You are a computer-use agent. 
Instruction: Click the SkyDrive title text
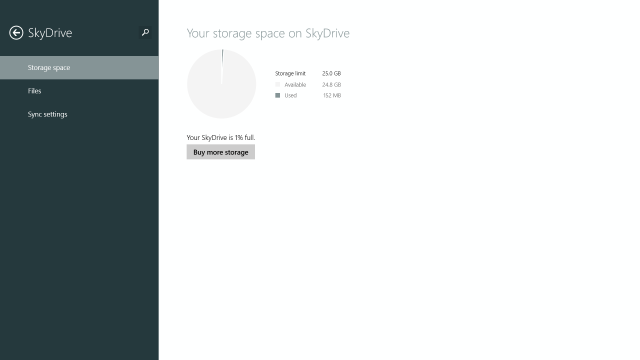[x=50, y=33]
